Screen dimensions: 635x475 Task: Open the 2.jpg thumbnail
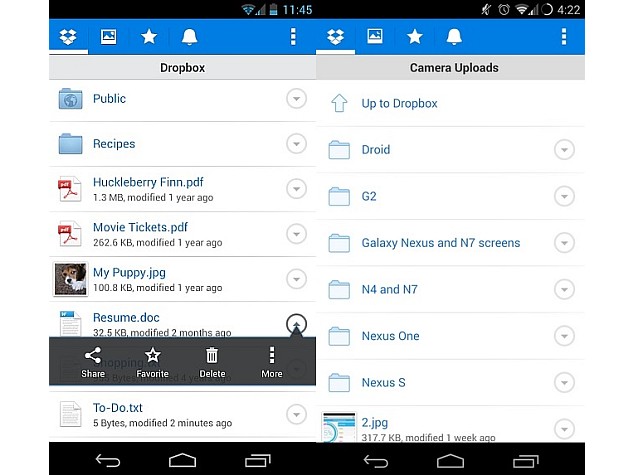point(339,427)
